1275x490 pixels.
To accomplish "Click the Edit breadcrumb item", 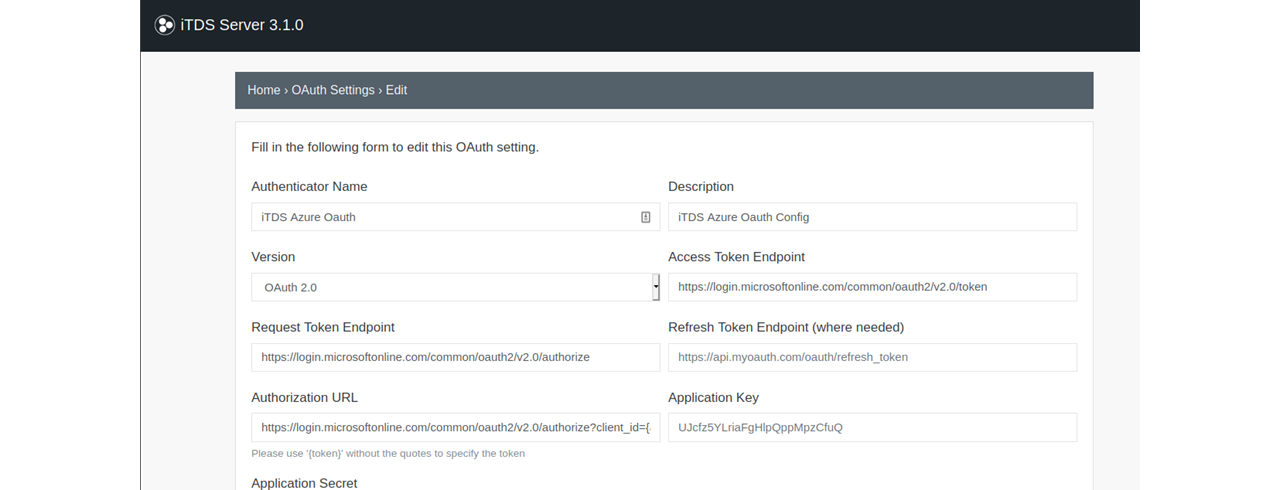I will click(397, 90).
